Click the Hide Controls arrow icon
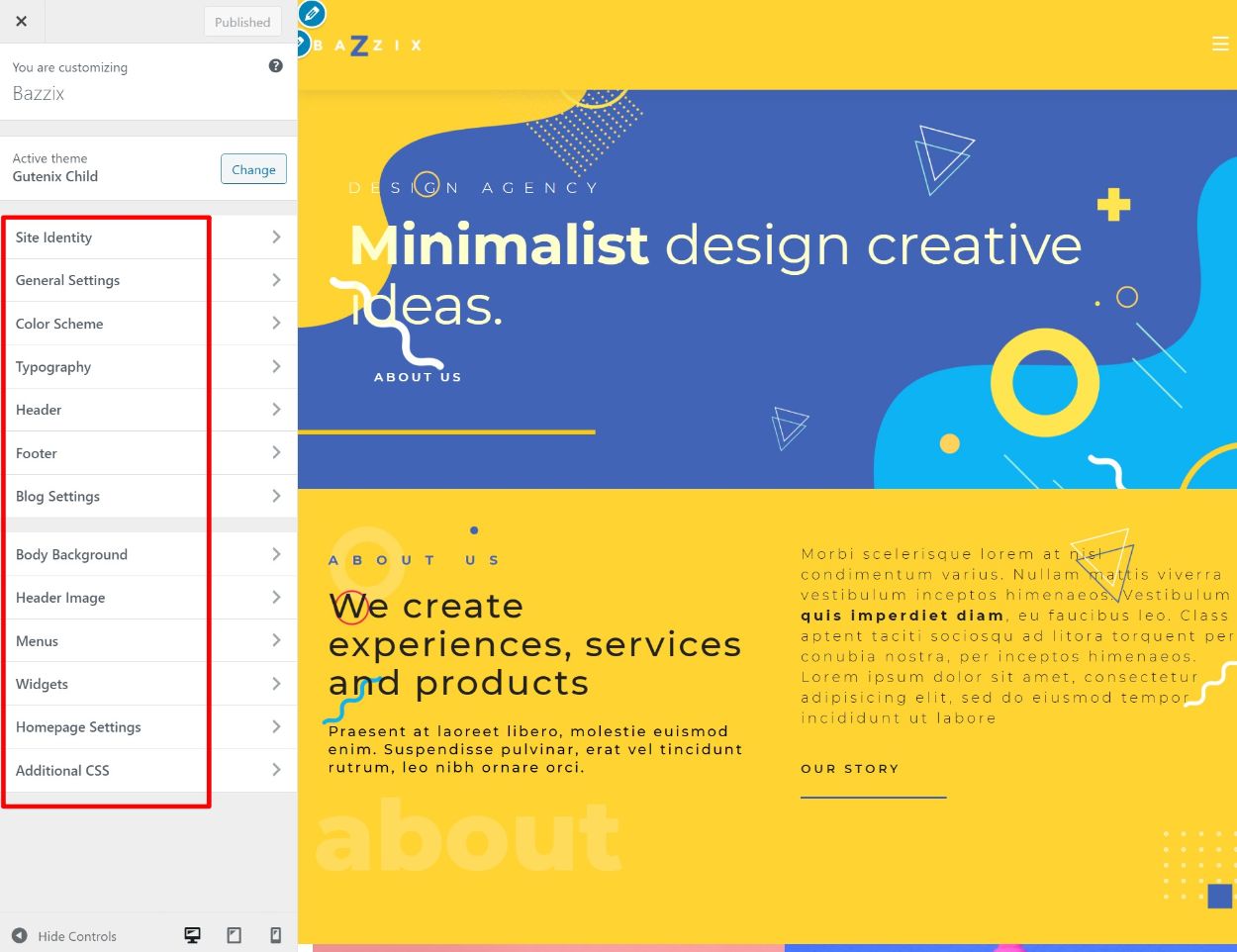The height and width of the screenshot is (952, 1237). pos(20,935)
